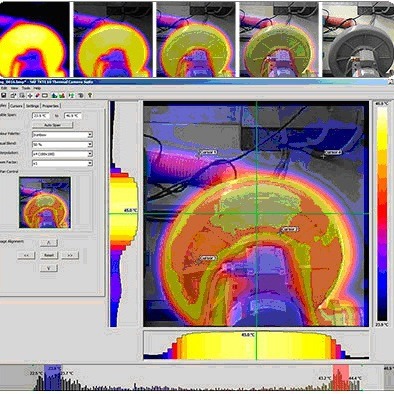Click the green arrow toolbar icon
The height and width of the screenshot is (394, 394).
click(x=71, y=95)
